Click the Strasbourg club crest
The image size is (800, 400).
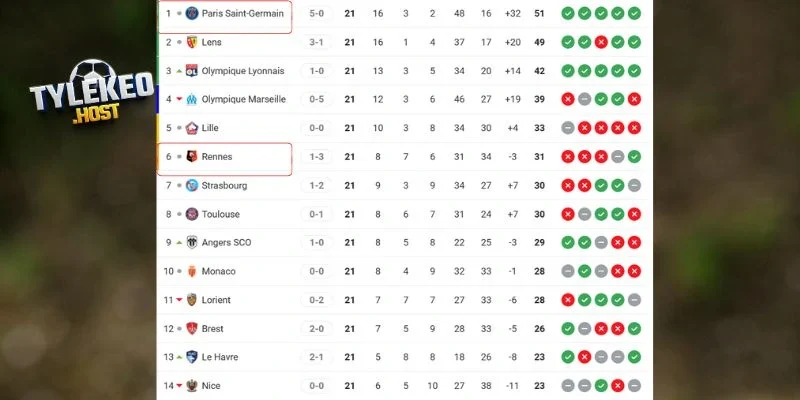(192, 185)
